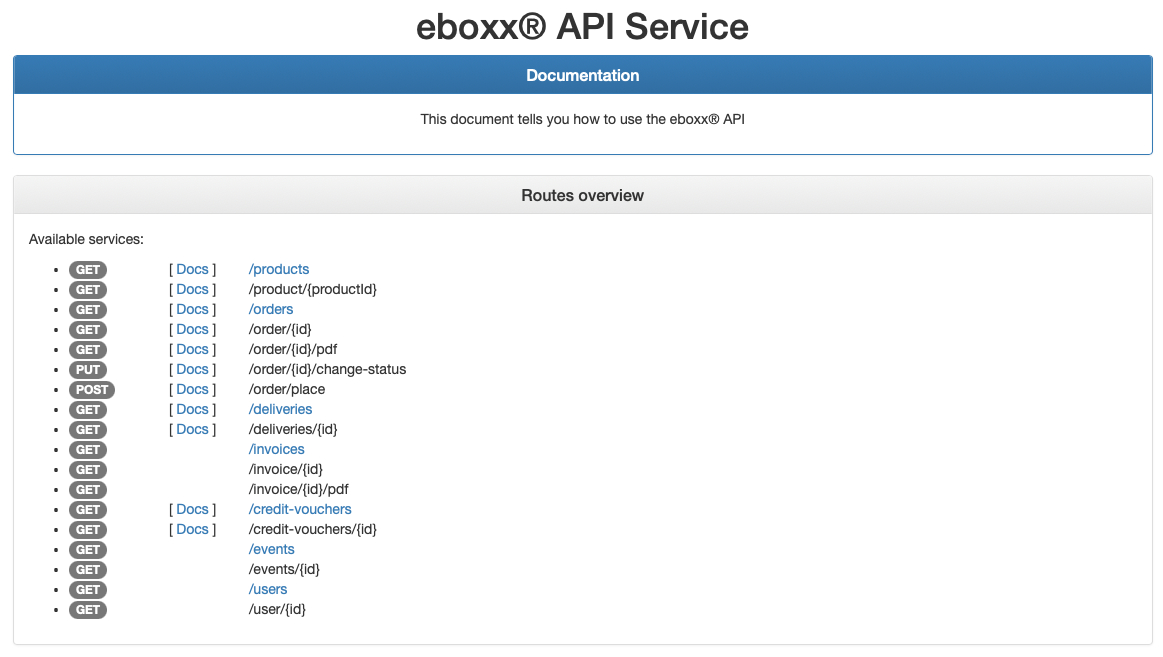The height and width of the screenshot is (657, 1163).
Task: Click the GET badge beside /events/{id}
Action: pos(88,570)
